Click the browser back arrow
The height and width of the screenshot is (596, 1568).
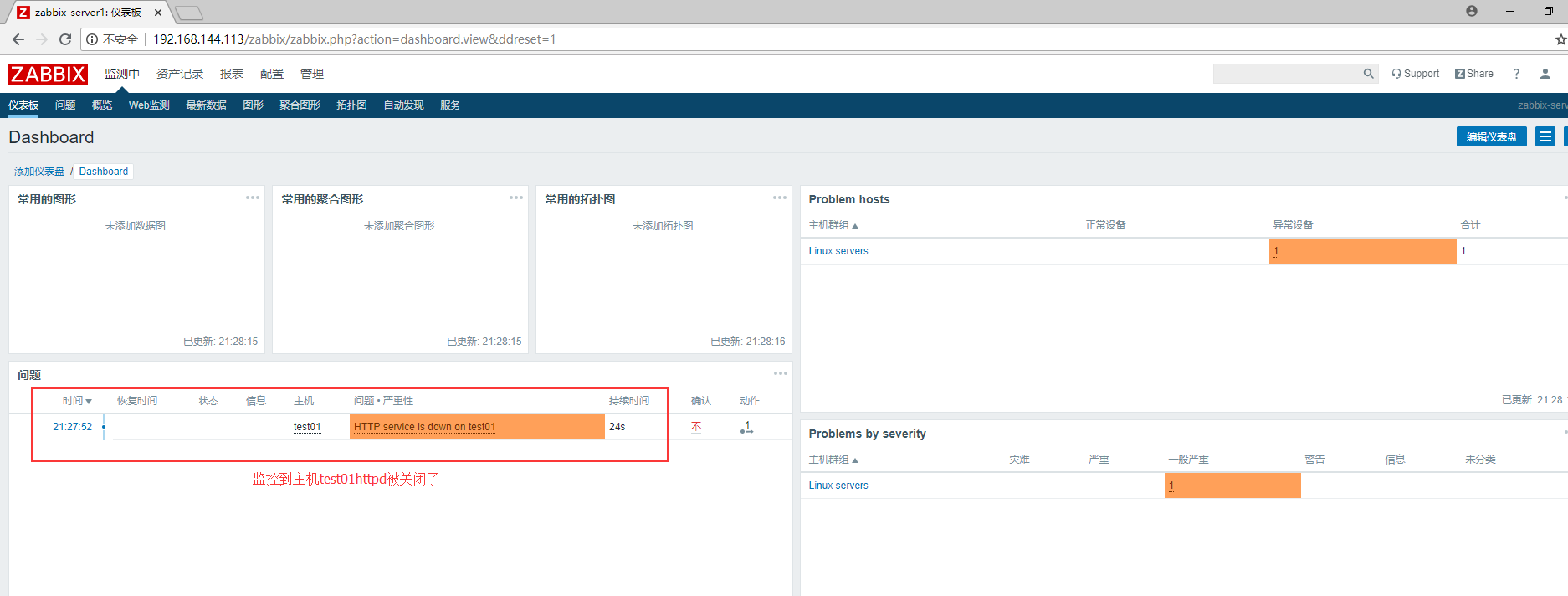[x=18, y=39]
